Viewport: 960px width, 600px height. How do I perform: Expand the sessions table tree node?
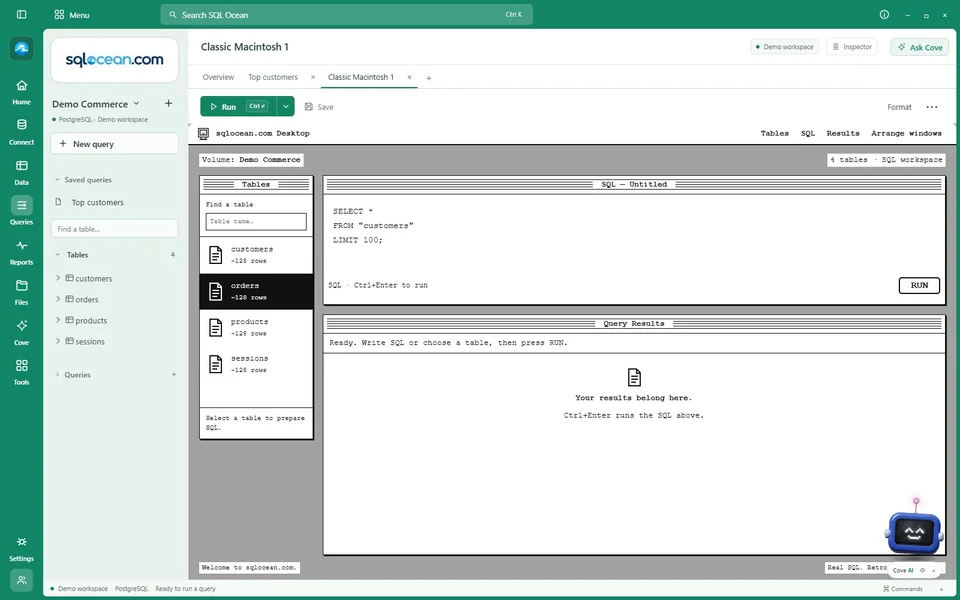tap(58, 341)
